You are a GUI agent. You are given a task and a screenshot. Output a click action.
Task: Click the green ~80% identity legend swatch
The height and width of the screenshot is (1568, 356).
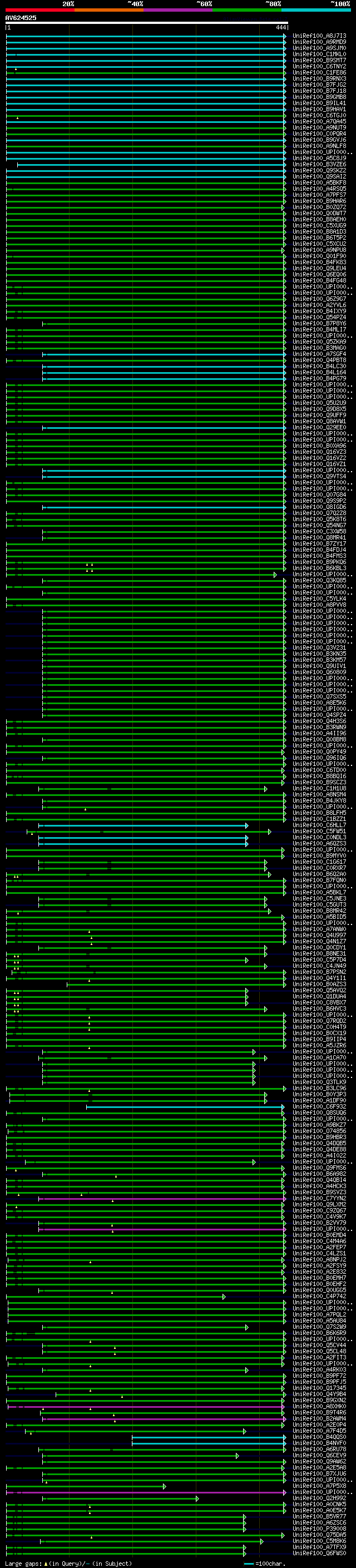(247, 10)
